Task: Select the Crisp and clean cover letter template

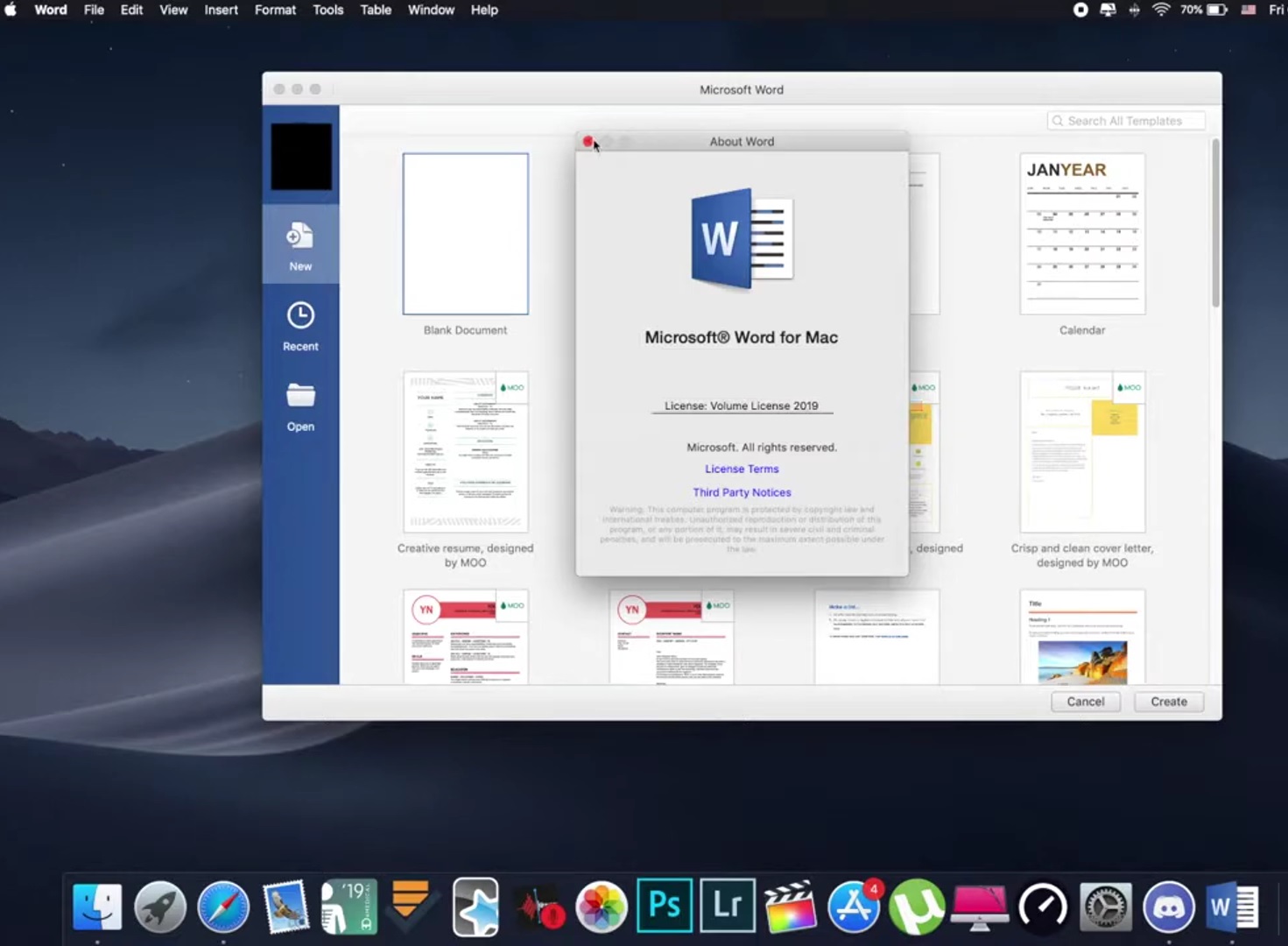Action: [1082, 452]
